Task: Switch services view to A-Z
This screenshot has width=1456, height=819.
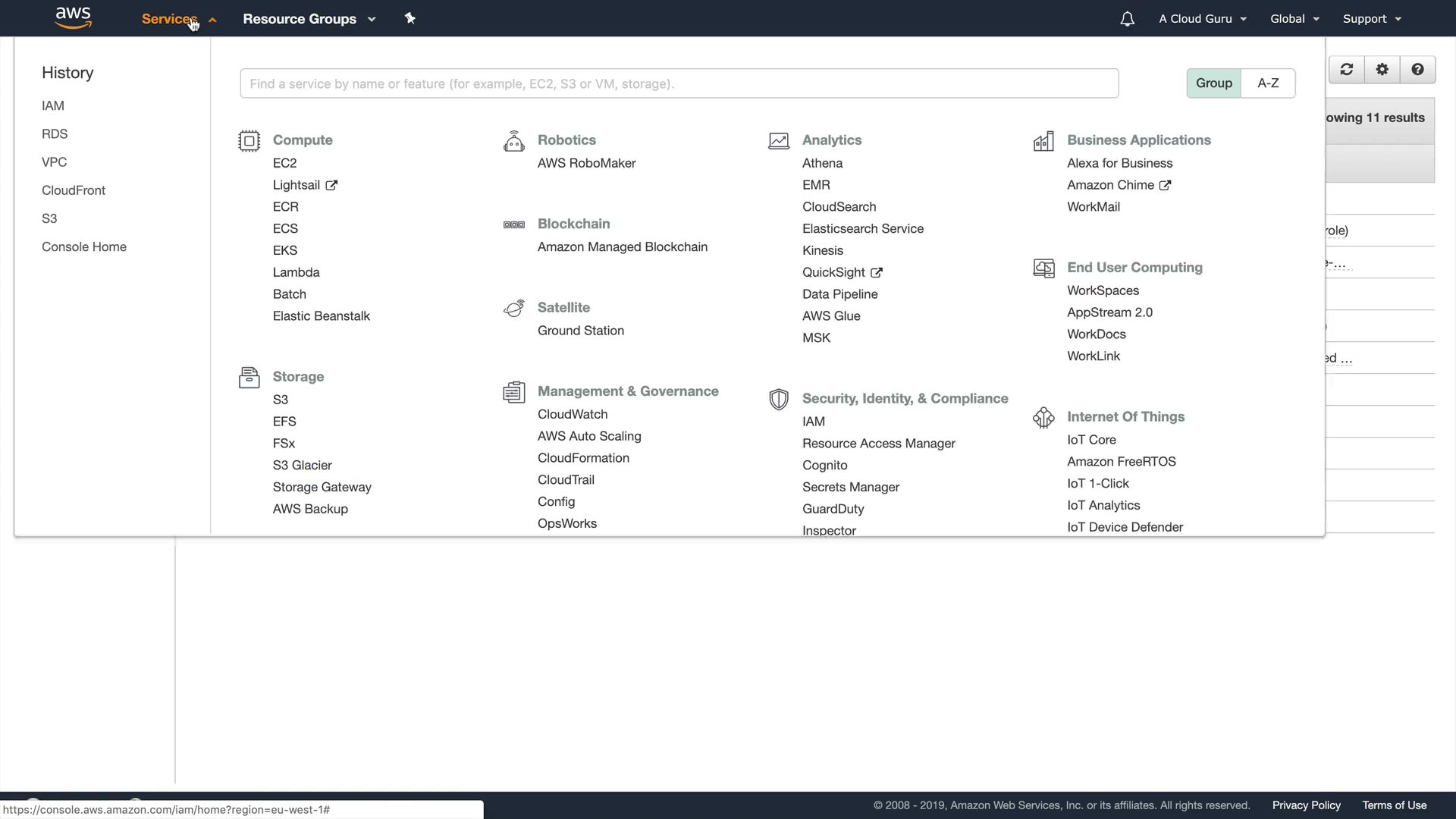Action: pyautogui.click(x=1268, y=83)
